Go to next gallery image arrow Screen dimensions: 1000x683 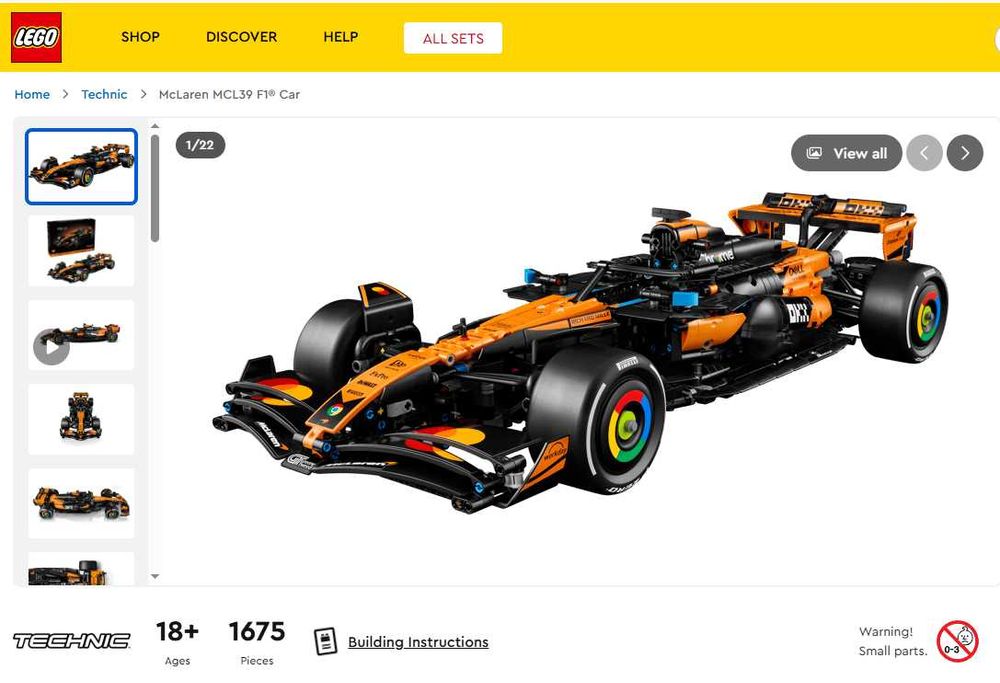[x=964, y=153]
